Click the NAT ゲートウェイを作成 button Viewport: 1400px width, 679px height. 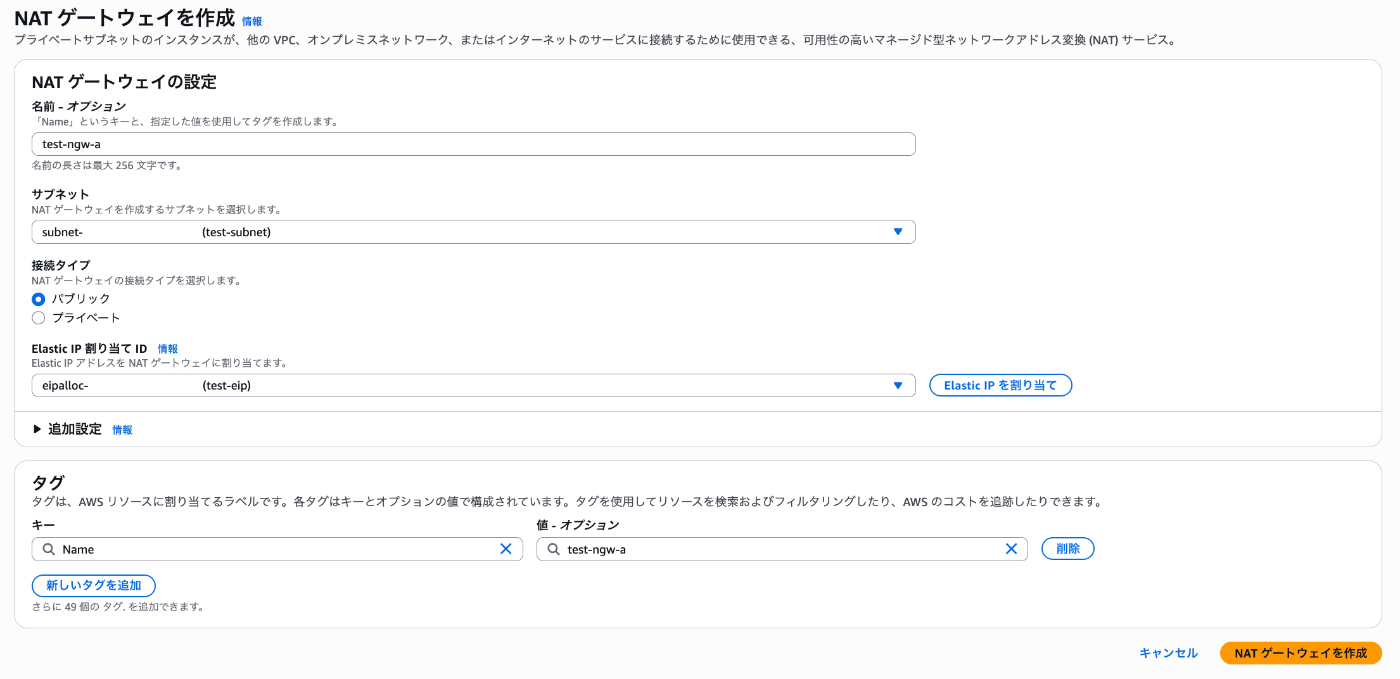[x=1300, y=652]
